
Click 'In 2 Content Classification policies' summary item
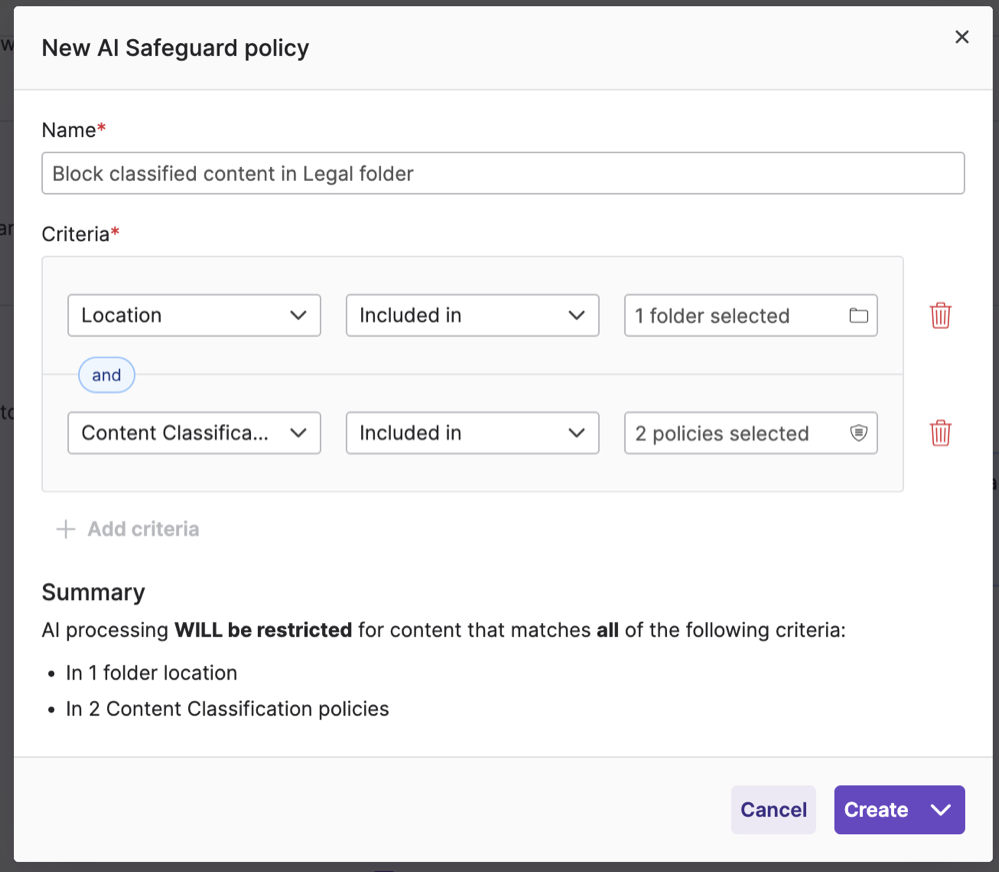tap(227, 709)
